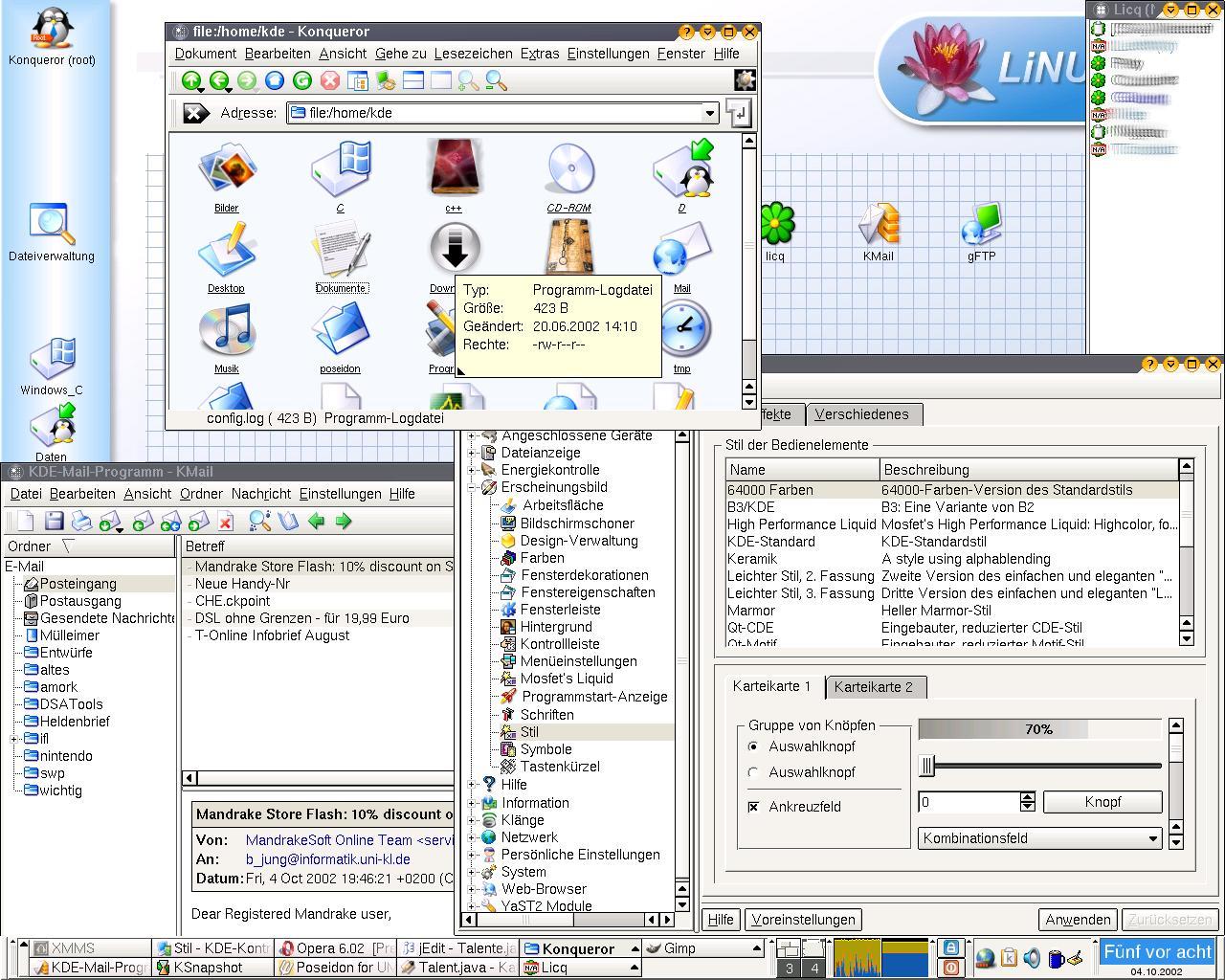Open the KMail address book icon
The width and height of the screenshot is (1225, 980).
(288, 522)
